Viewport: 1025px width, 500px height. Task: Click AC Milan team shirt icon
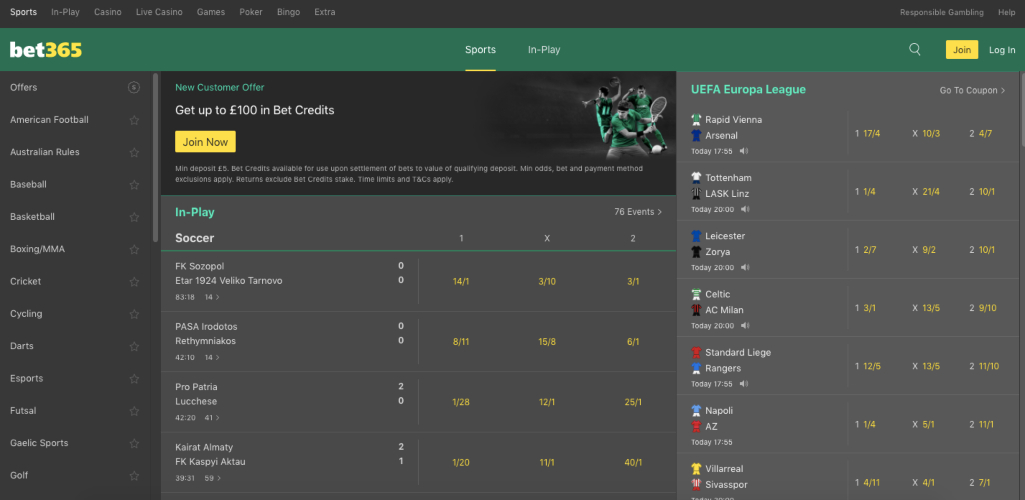point(696,310)
